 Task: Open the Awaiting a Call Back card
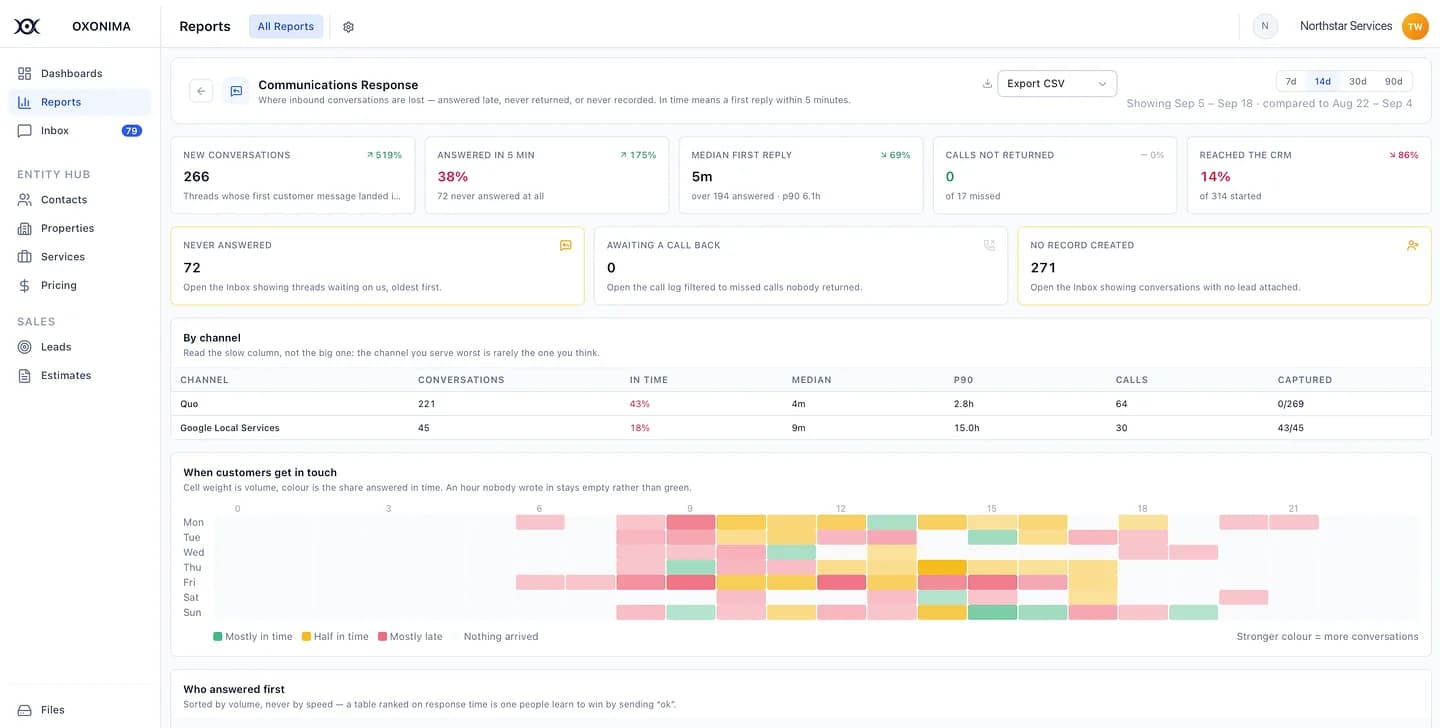click(x=801, y=266)
